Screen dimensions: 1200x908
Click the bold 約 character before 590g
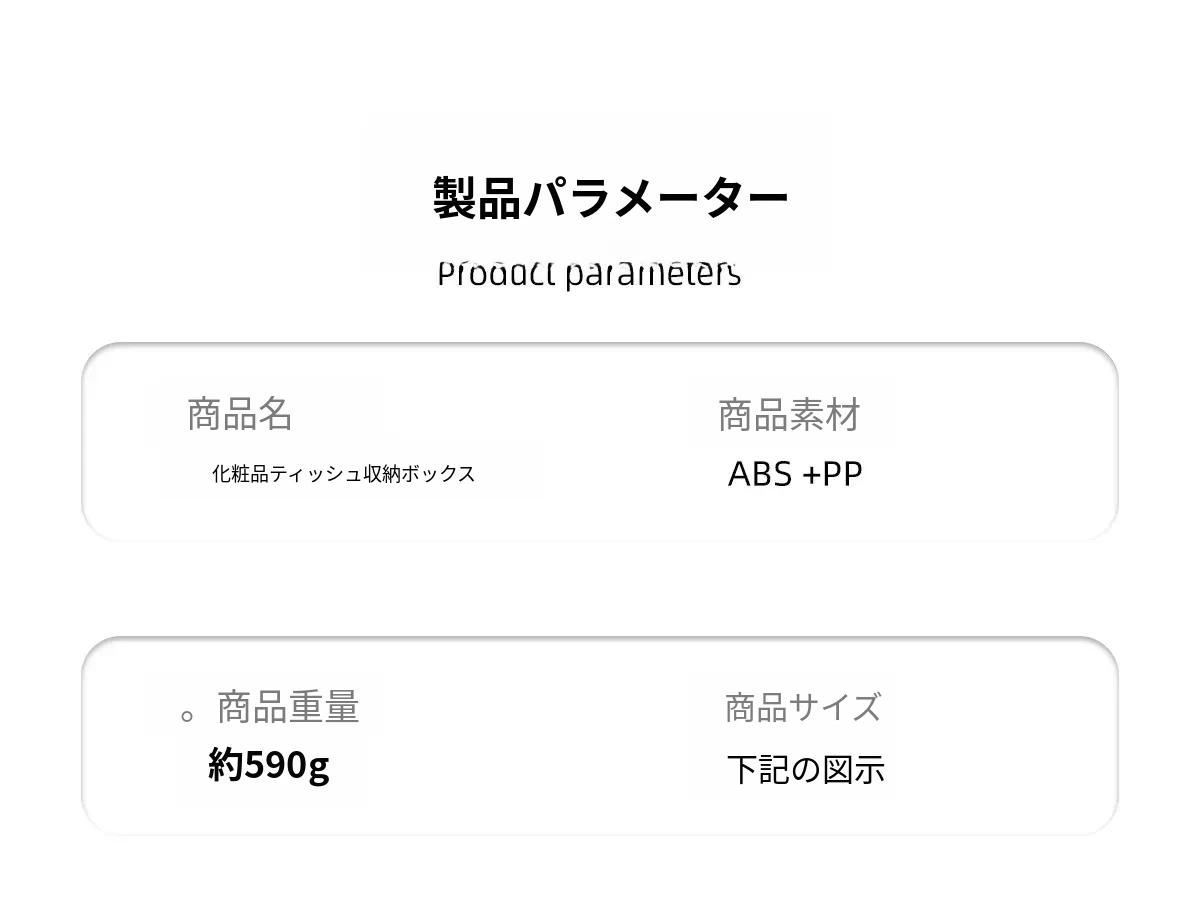[x=226, y=765]
